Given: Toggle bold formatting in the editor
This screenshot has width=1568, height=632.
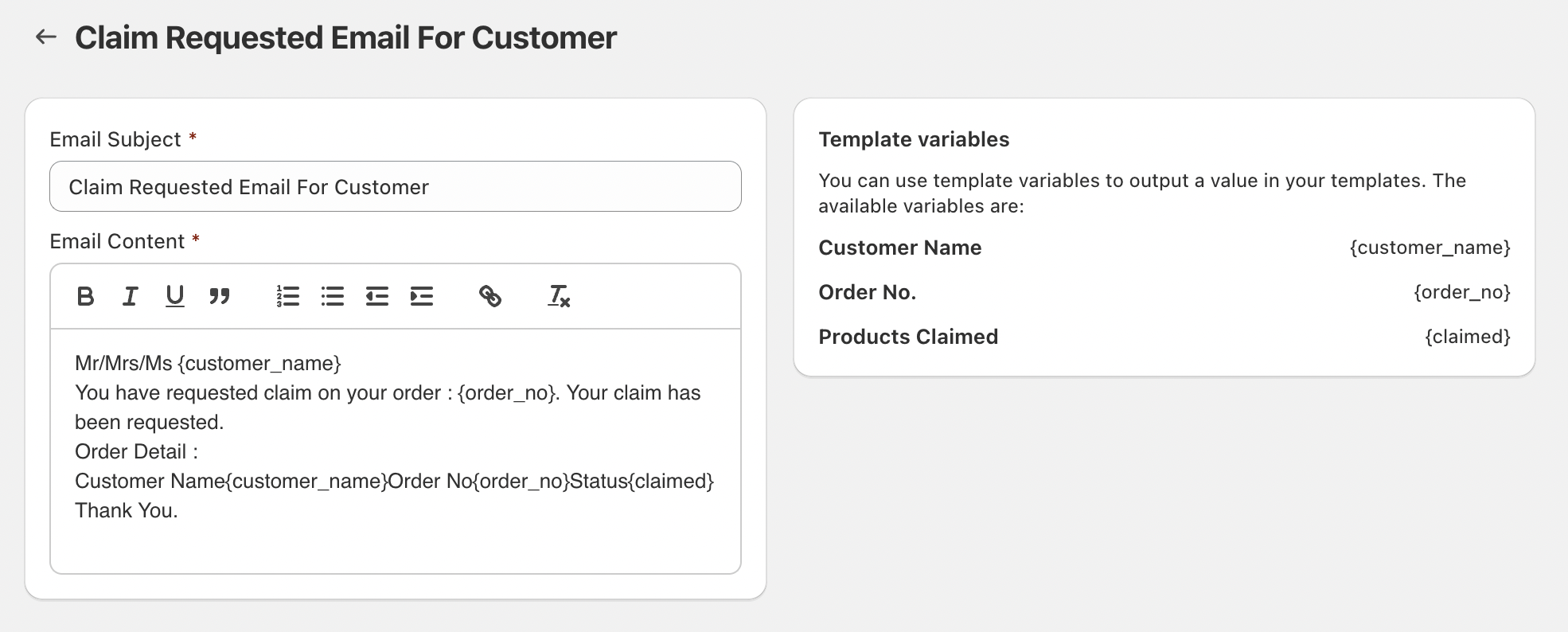Looking at the screenshot, I should (x=85, y=296).
